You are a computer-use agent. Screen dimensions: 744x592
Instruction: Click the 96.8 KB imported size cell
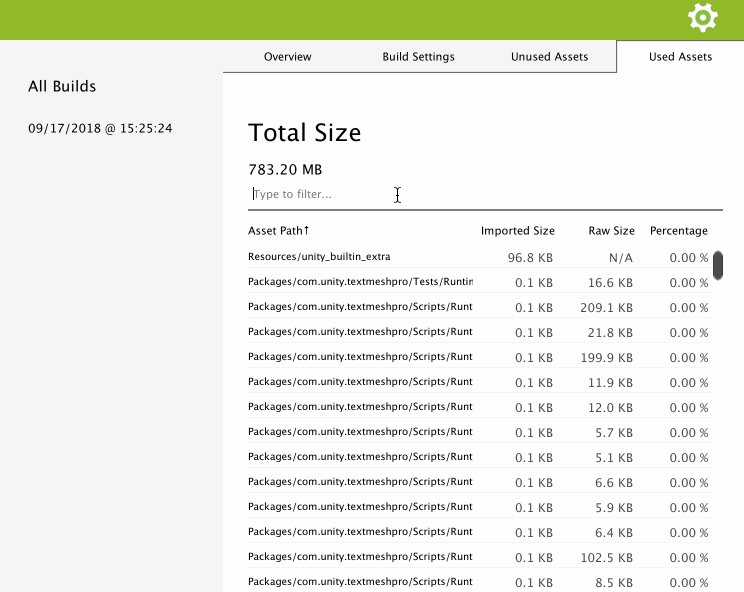click(530, 258)
